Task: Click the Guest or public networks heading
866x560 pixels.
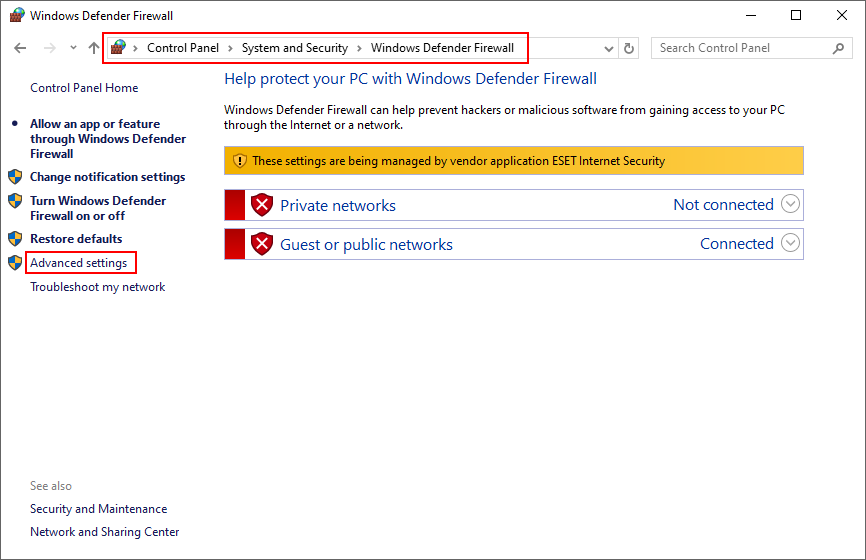Action: pos(366,245)
